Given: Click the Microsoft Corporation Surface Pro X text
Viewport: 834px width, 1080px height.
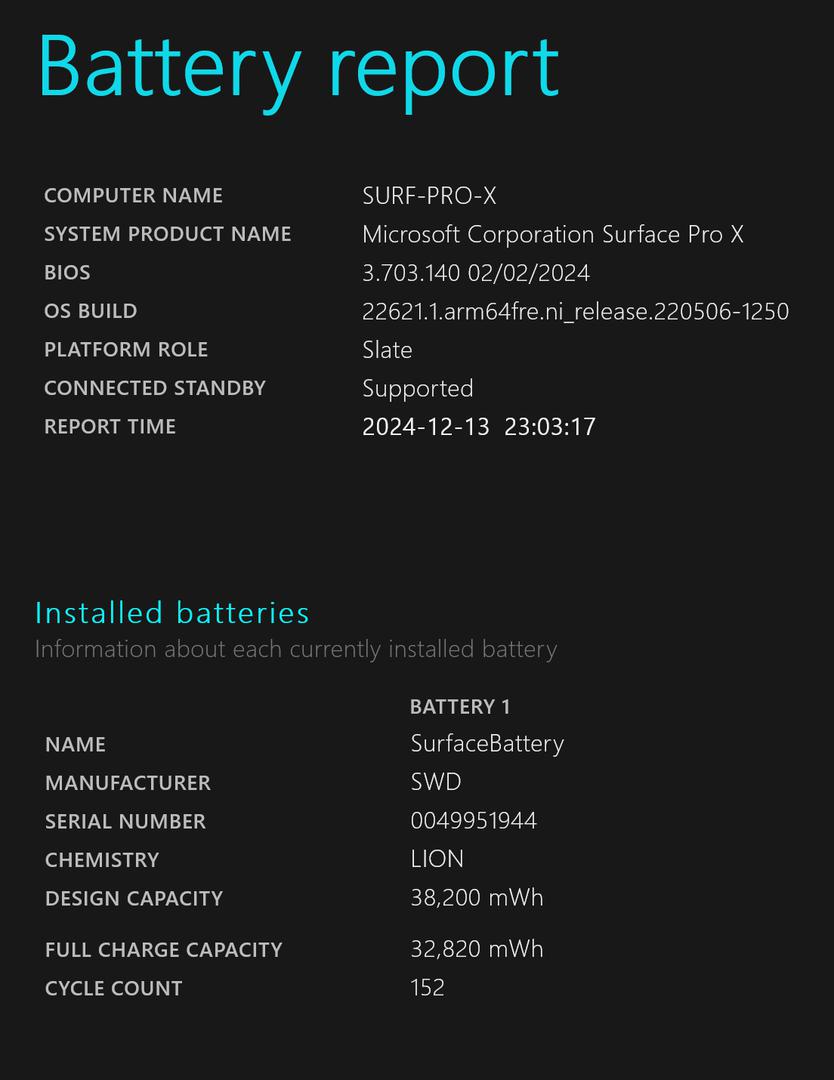Looking at the screenshot, I should click(x=552, y=234).
